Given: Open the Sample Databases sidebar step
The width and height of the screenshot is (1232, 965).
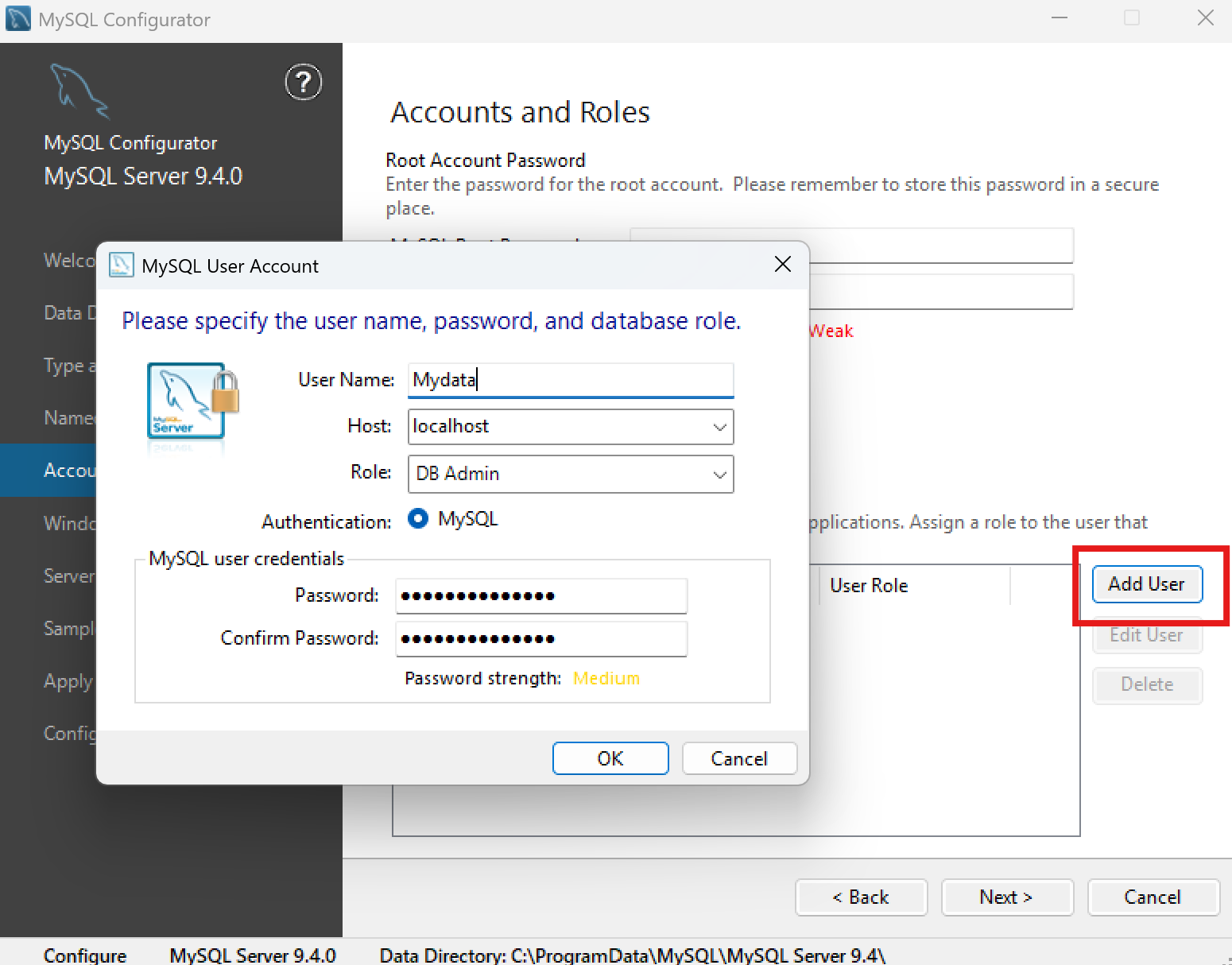Looking at the screenshot, I should [68, 628].
